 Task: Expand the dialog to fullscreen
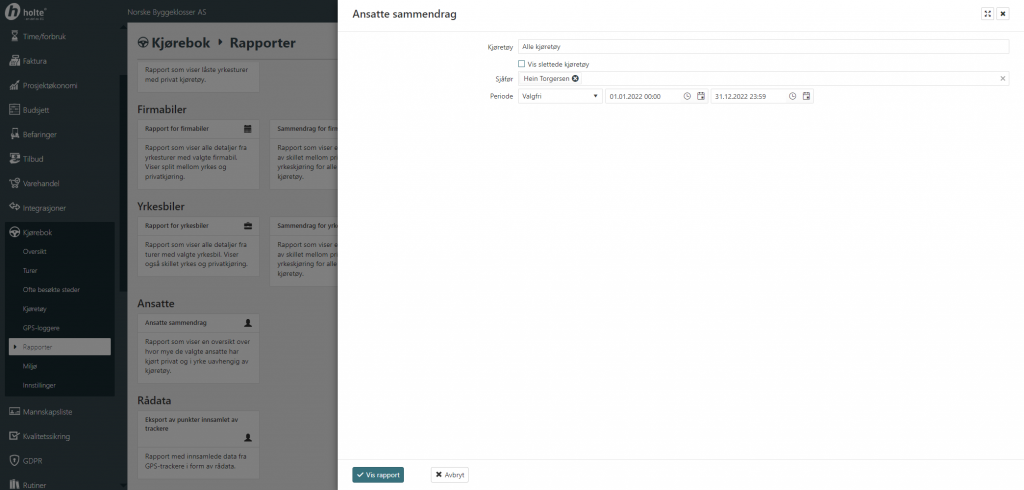click(988, 14)
